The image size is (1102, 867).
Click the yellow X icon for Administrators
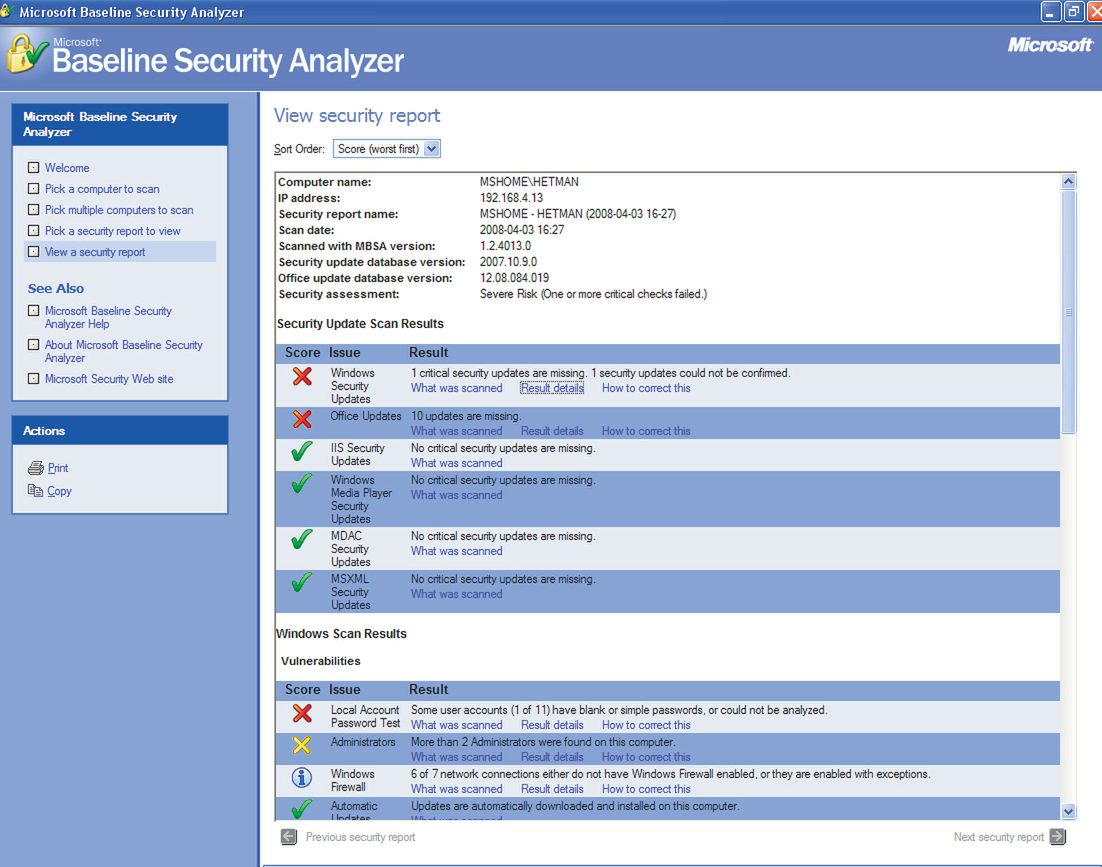[302, 745]
